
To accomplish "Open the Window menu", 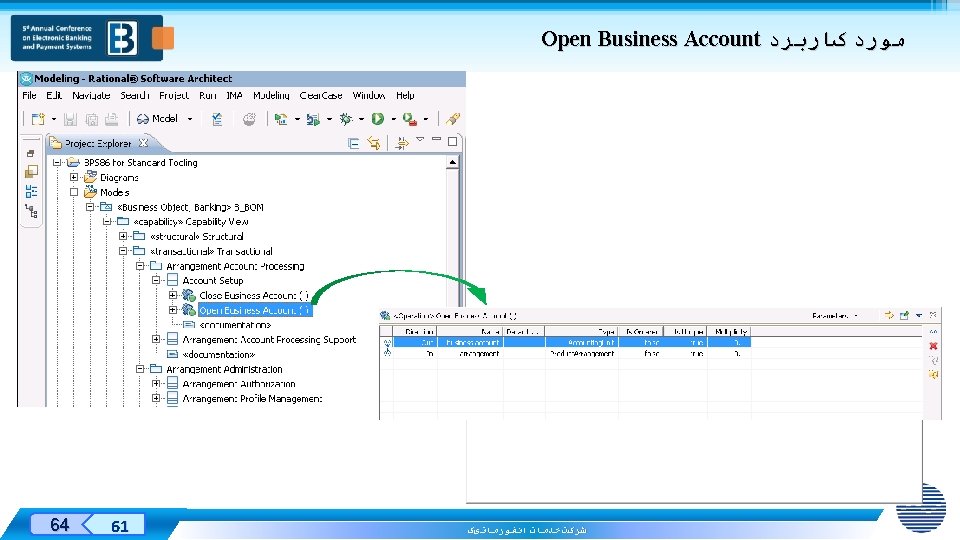I will point(369,96).
